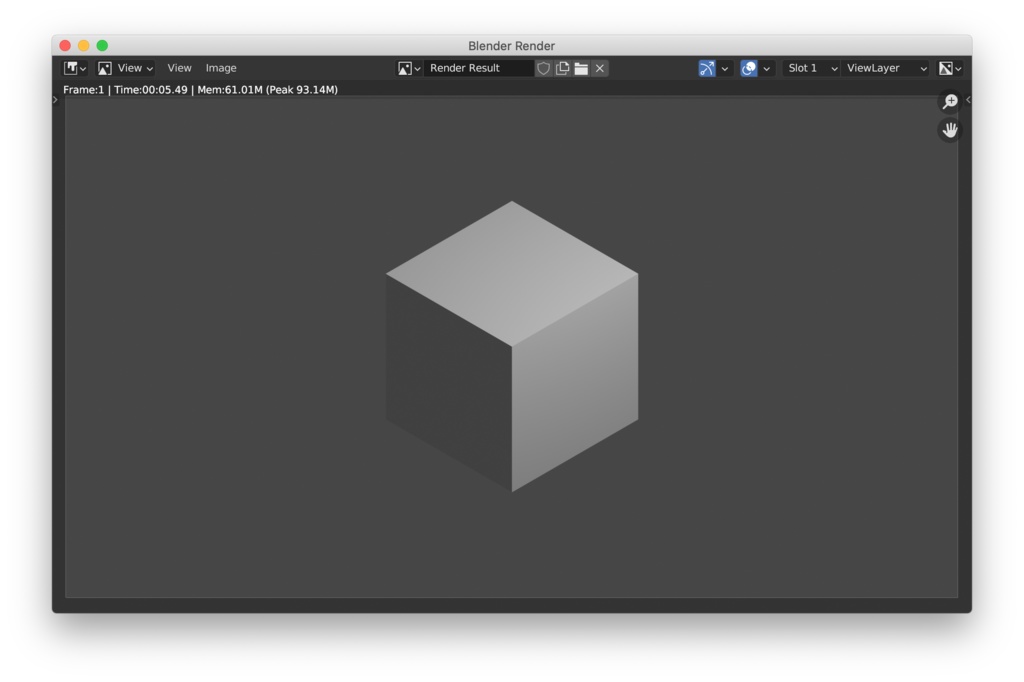The width and height of the screenshot is (1024, 682).
Task: Toggle the overlays visibility button
Action: coord(750,68)
